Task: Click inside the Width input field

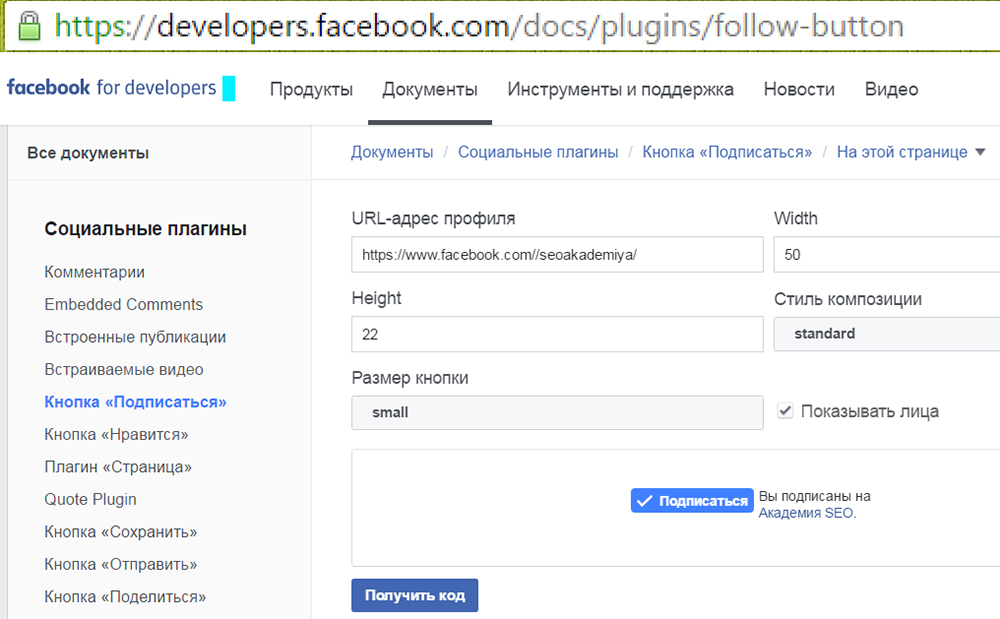Action: pos(885,254)
